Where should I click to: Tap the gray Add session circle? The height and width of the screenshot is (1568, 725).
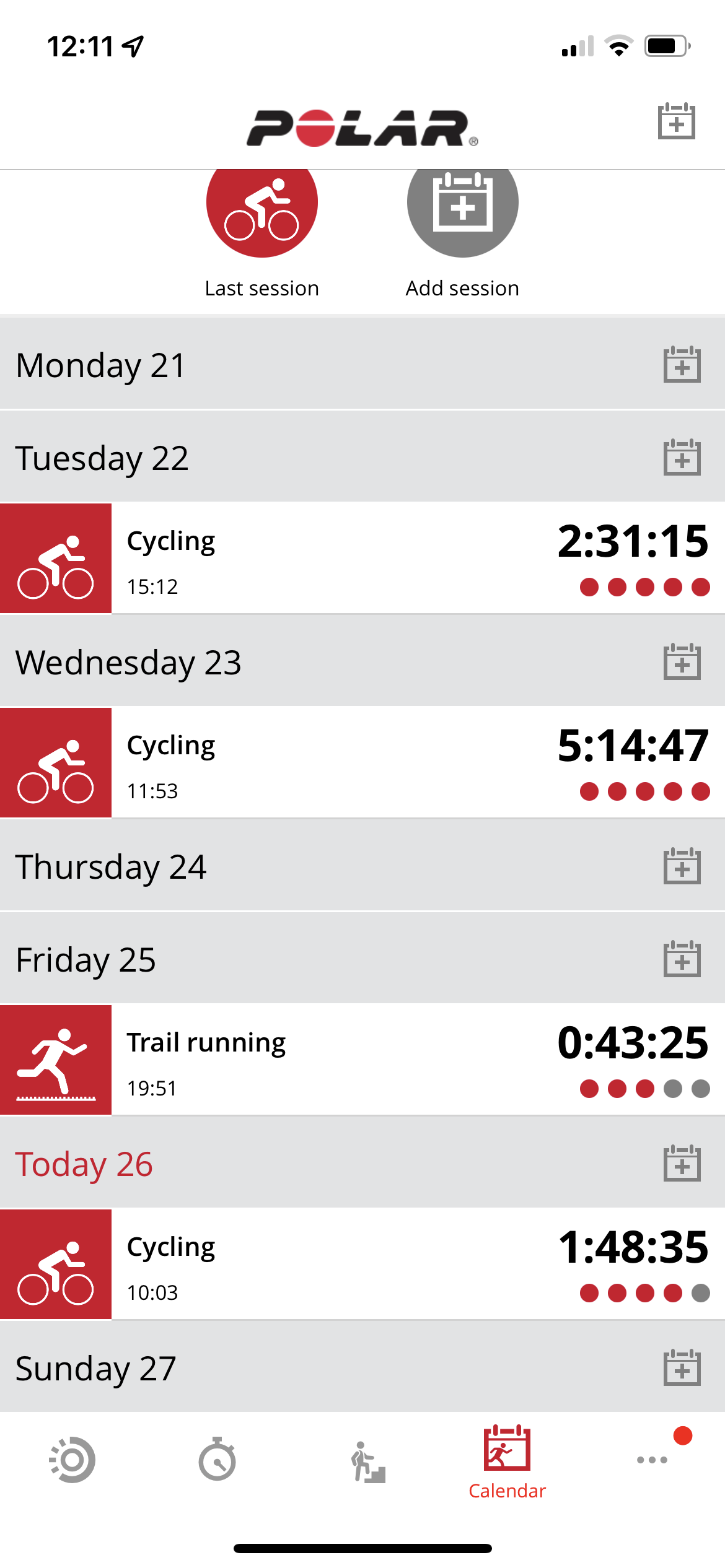pyautogui.click(x=462, y=204)
